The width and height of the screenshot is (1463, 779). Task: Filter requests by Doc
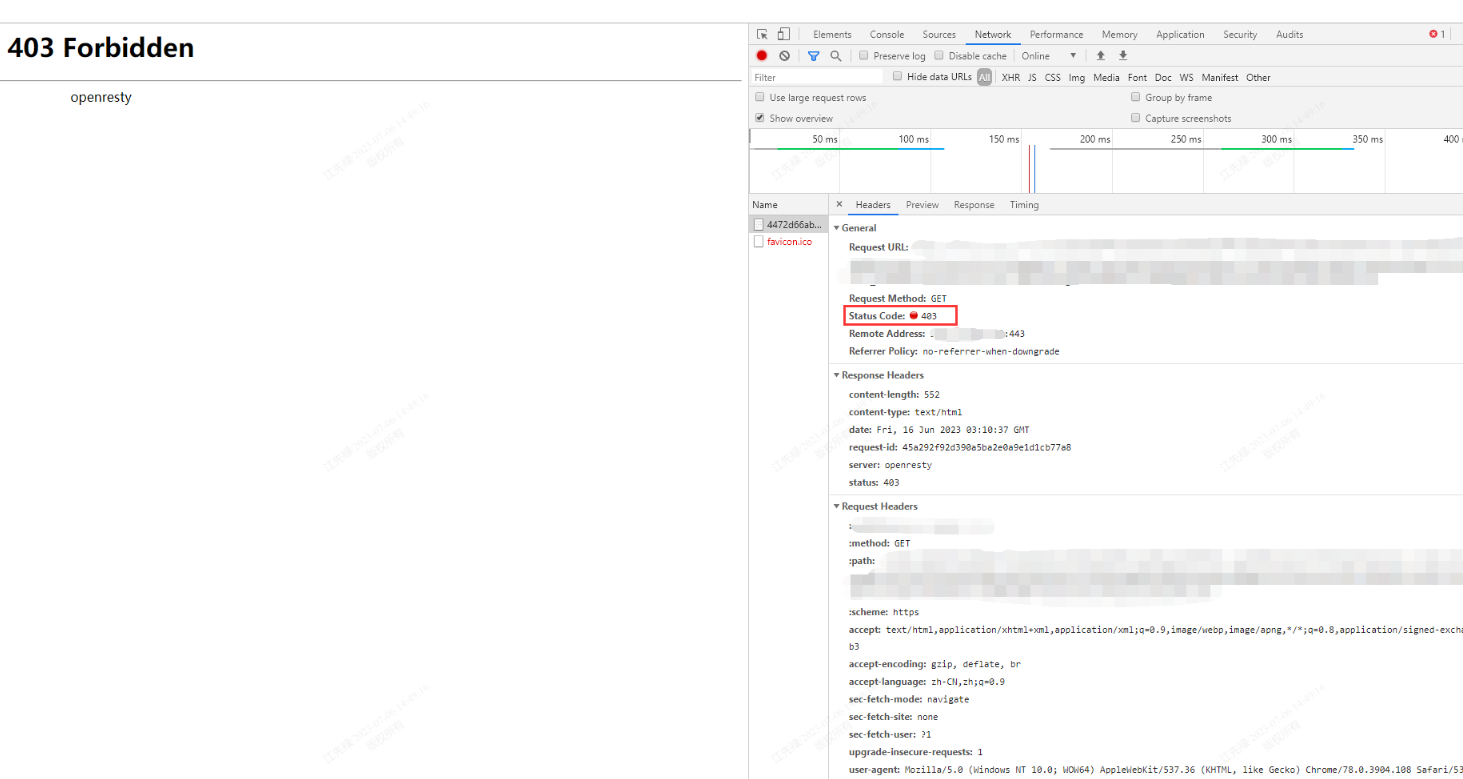point(1163,77)
